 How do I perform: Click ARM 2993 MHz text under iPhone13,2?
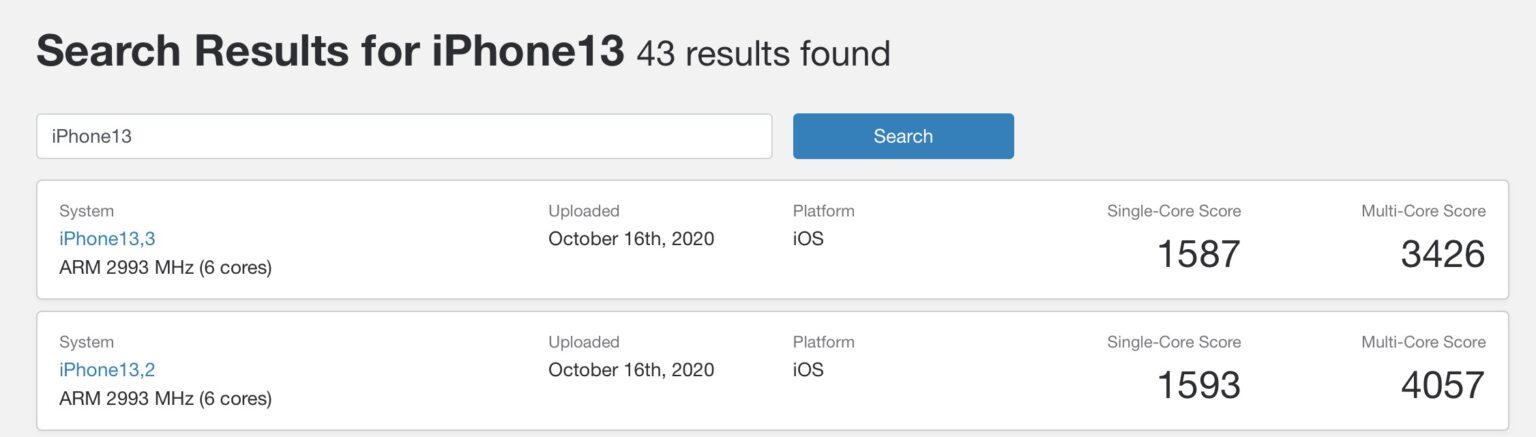pyautogui.click(x=165, y=399)
